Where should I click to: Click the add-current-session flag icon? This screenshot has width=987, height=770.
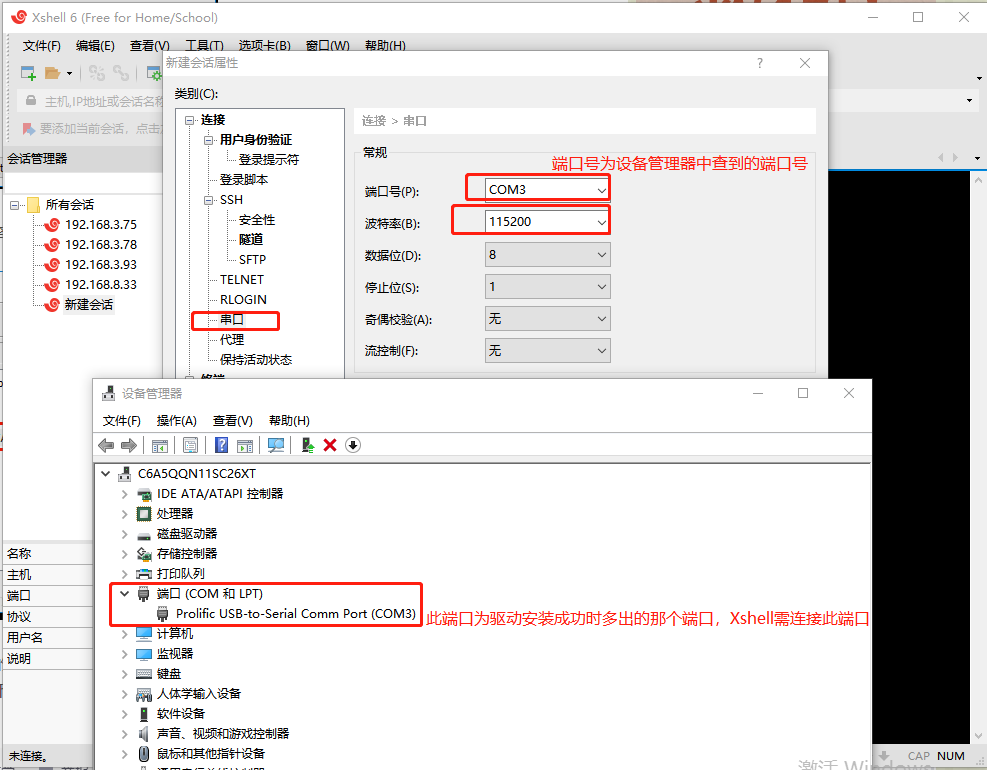pyautogui.click(x=28, y=128)
